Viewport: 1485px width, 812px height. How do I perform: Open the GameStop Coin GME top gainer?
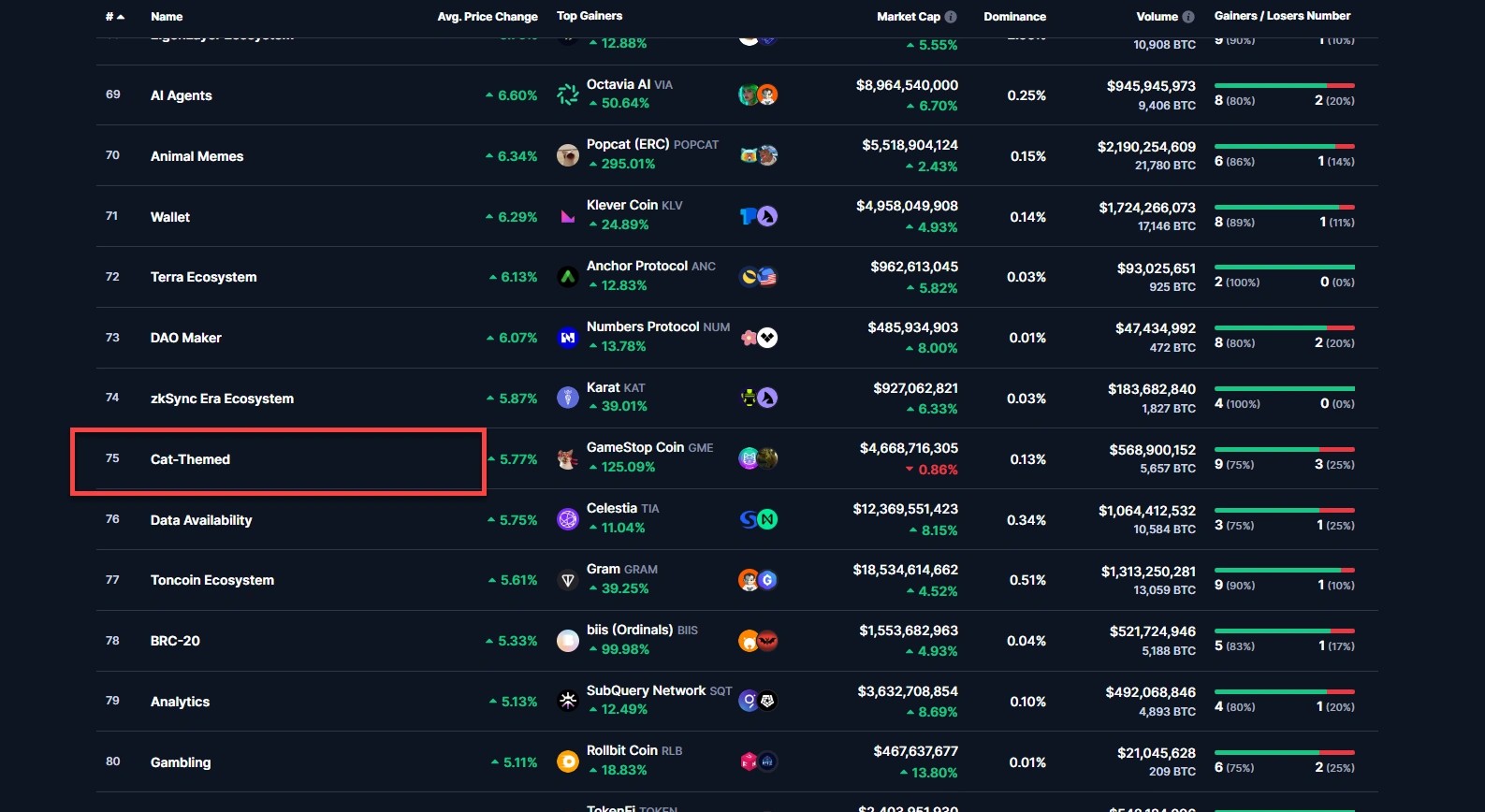coord(649,447)
